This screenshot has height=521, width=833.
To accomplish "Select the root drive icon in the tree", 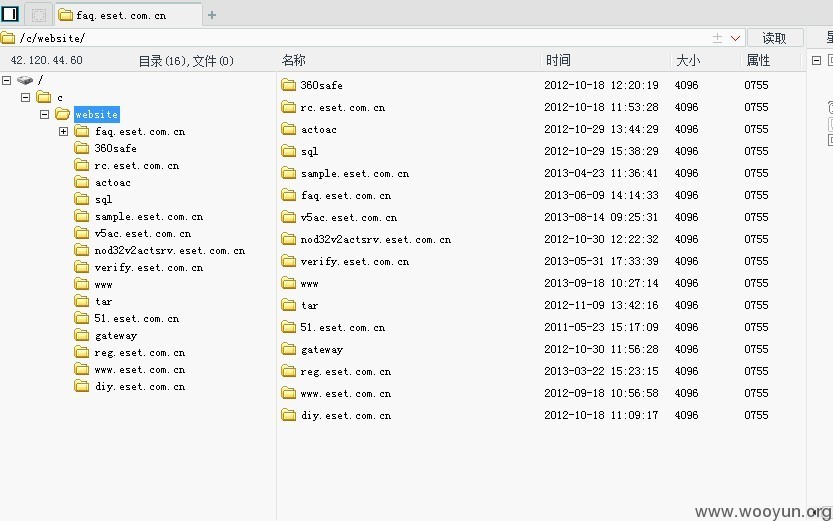I will (25, 80).
